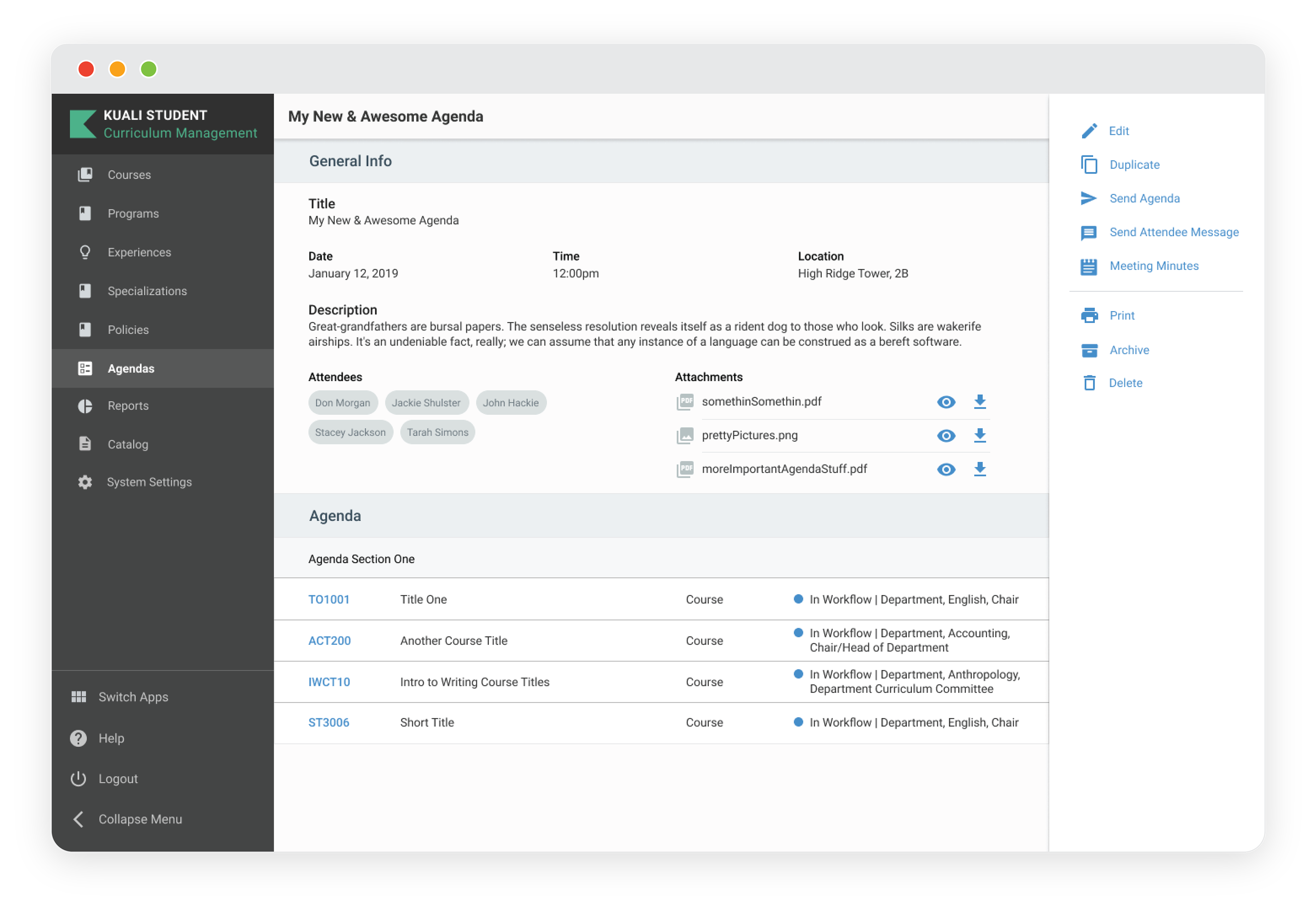Click the Send Agenda action link
Viewport: 1316px width, 910px height.
click(x=1144, y=198)
